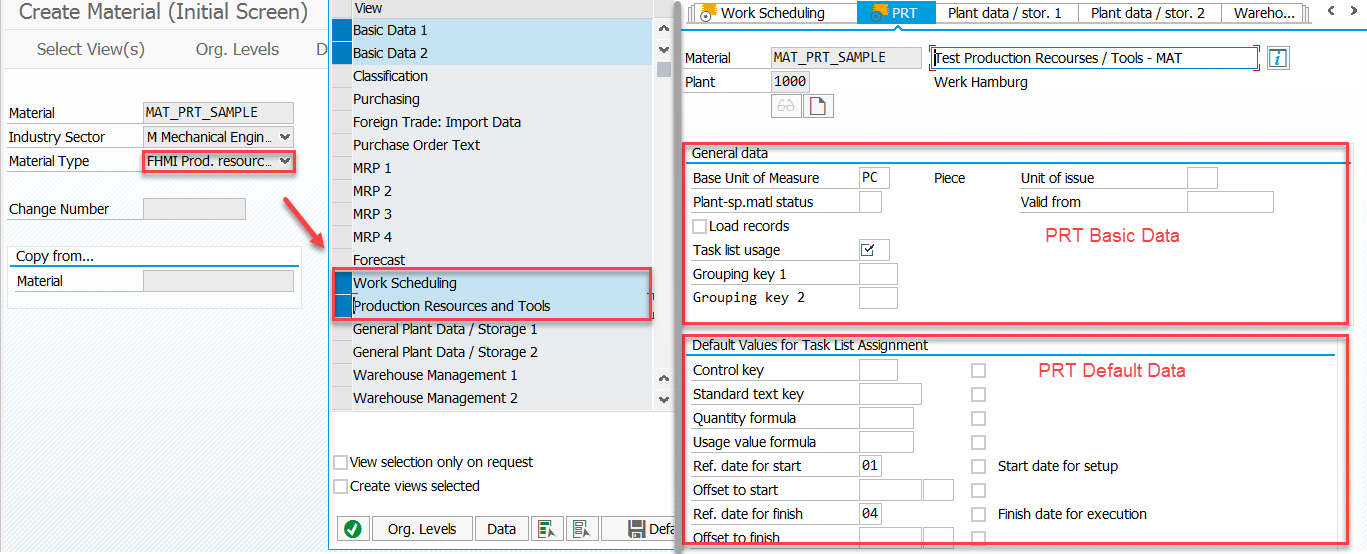Open the Material Type dropdown

pos(285,161)
